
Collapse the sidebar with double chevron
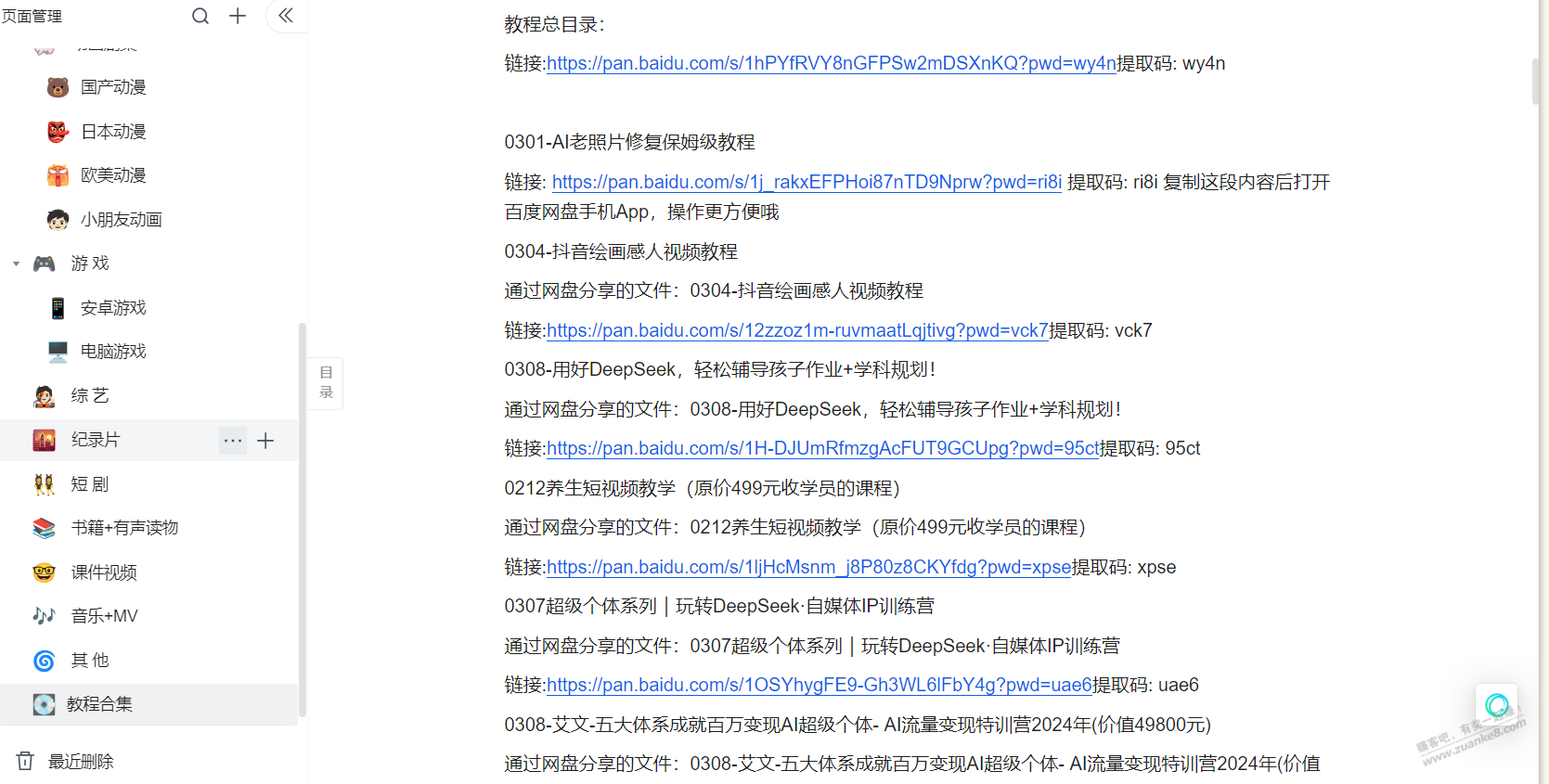[286, 16]
